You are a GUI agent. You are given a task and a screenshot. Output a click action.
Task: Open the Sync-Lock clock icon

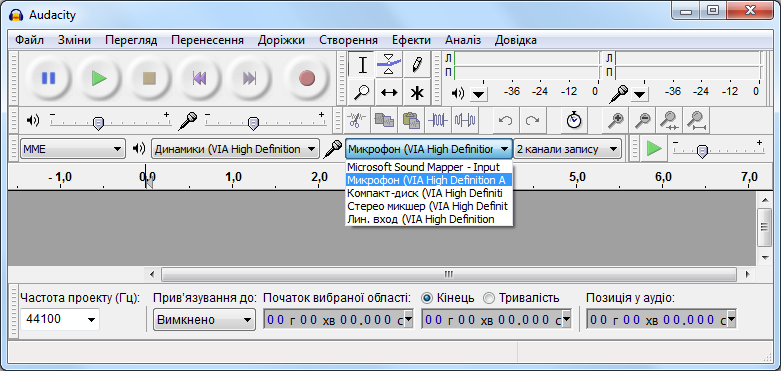point(574,120)
